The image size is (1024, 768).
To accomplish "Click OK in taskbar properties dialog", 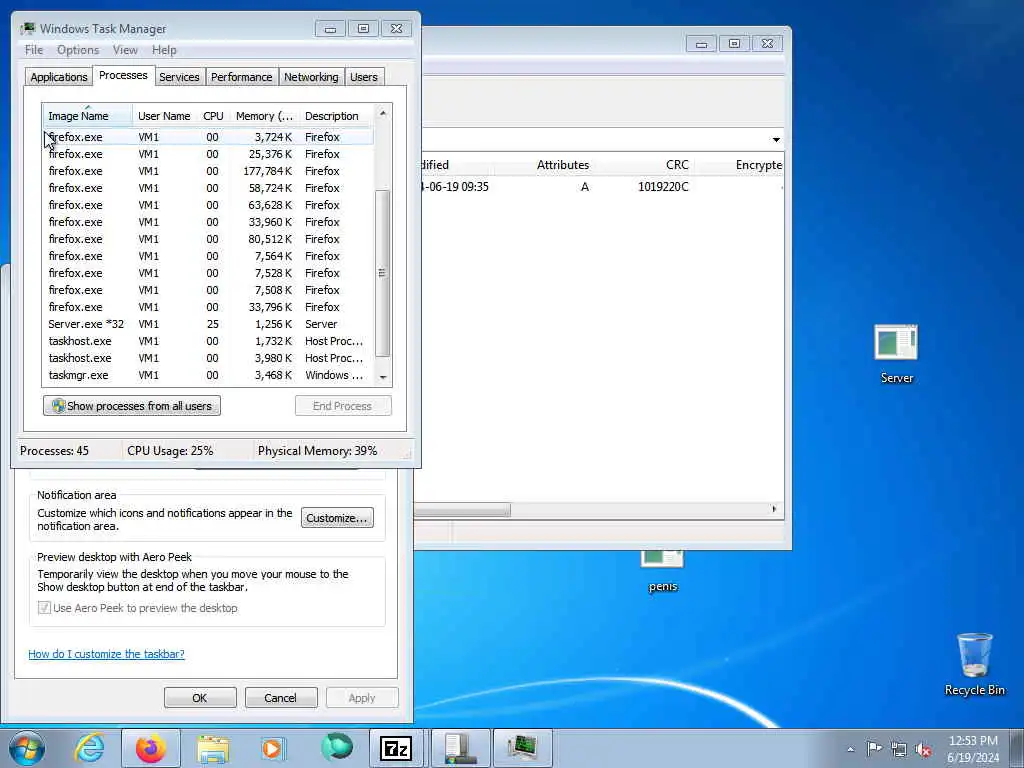I will click(x=200, y=698).
